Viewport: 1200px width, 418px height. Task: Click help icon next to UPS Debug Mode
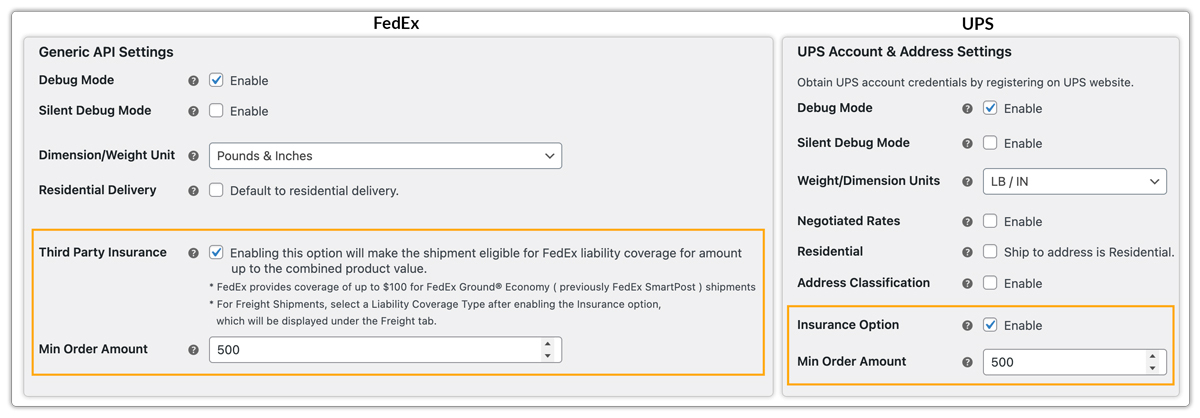click(967, 109)
